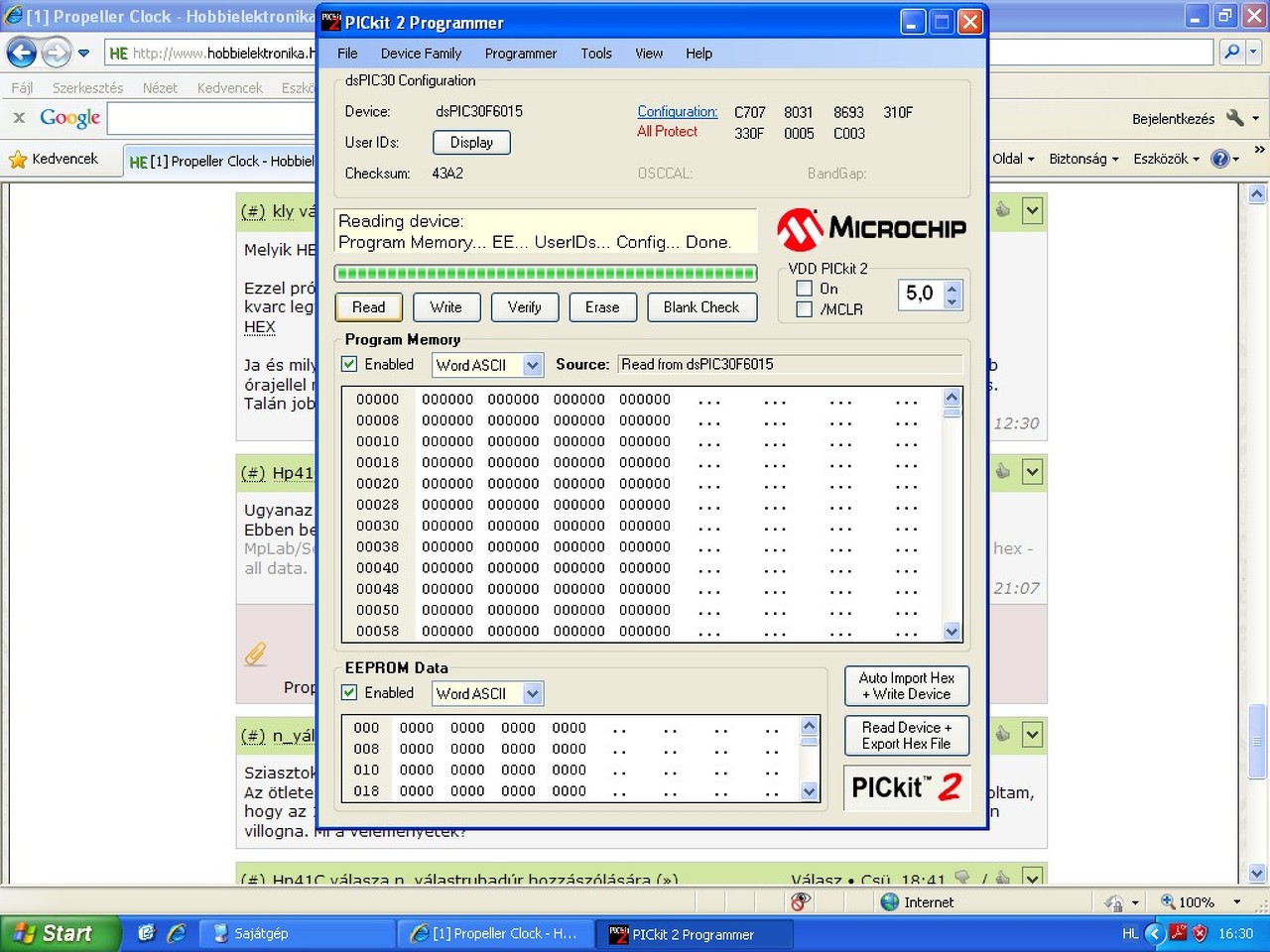
Task: Open the View menu in PICkit 2
Action: [649, 54]
